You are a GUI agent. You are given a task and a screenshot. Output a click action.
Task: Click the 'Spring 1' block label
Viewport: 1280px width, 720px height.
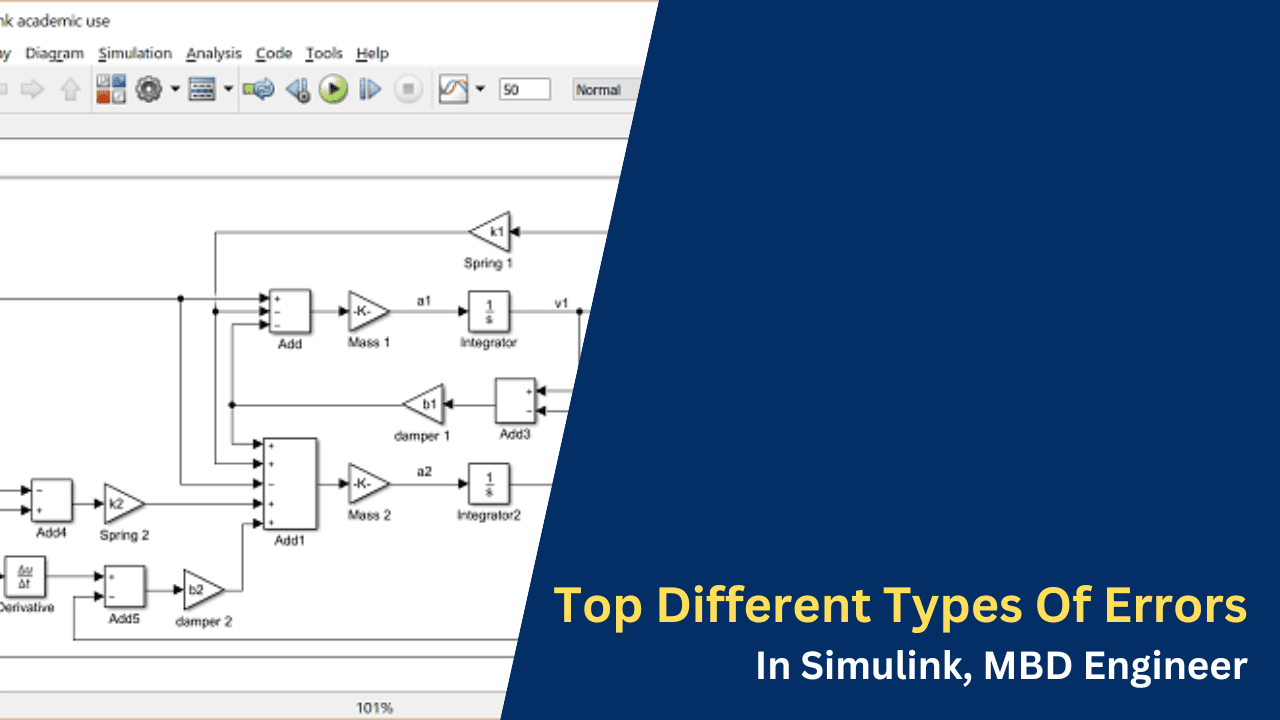(x=488, y=263)
